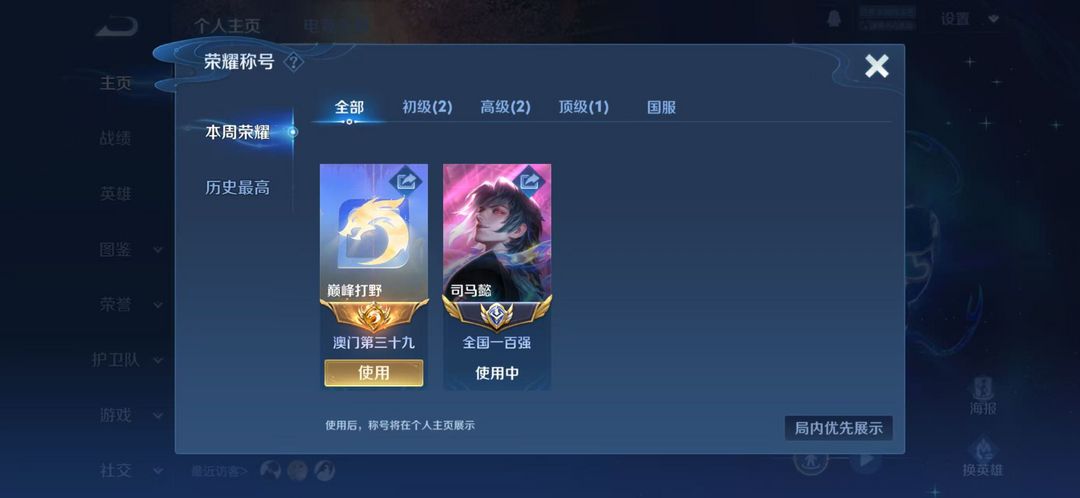This screenshot has width=1080, height=498.
Task: Select 本周荣耀 in the left sidebar
Action: coord(238,132)
